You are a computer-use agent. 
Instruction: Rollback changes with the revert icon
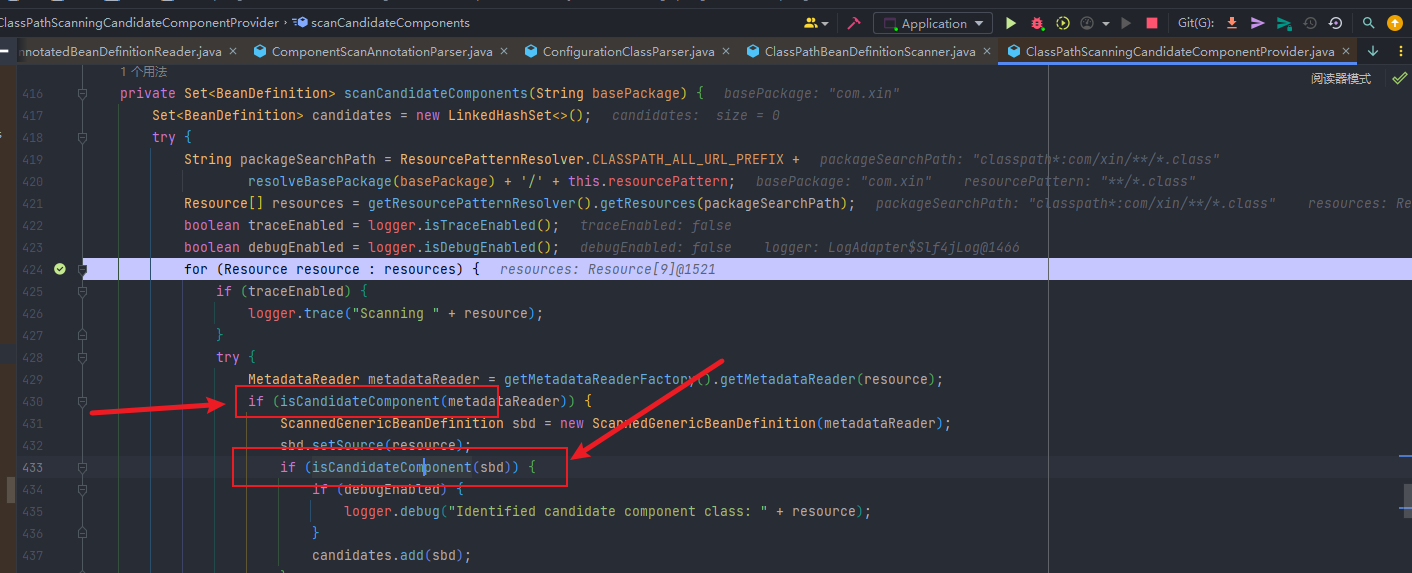coord(1335,23)
